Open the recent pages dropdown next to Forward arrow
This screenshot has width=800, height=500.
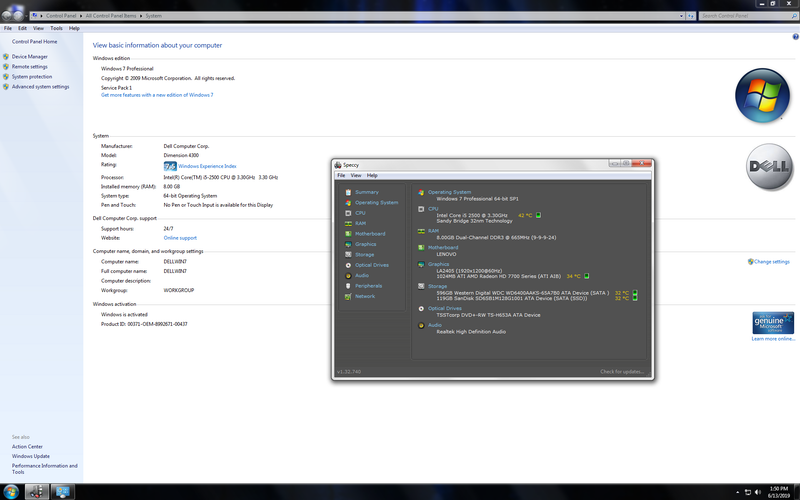(26, 16)
